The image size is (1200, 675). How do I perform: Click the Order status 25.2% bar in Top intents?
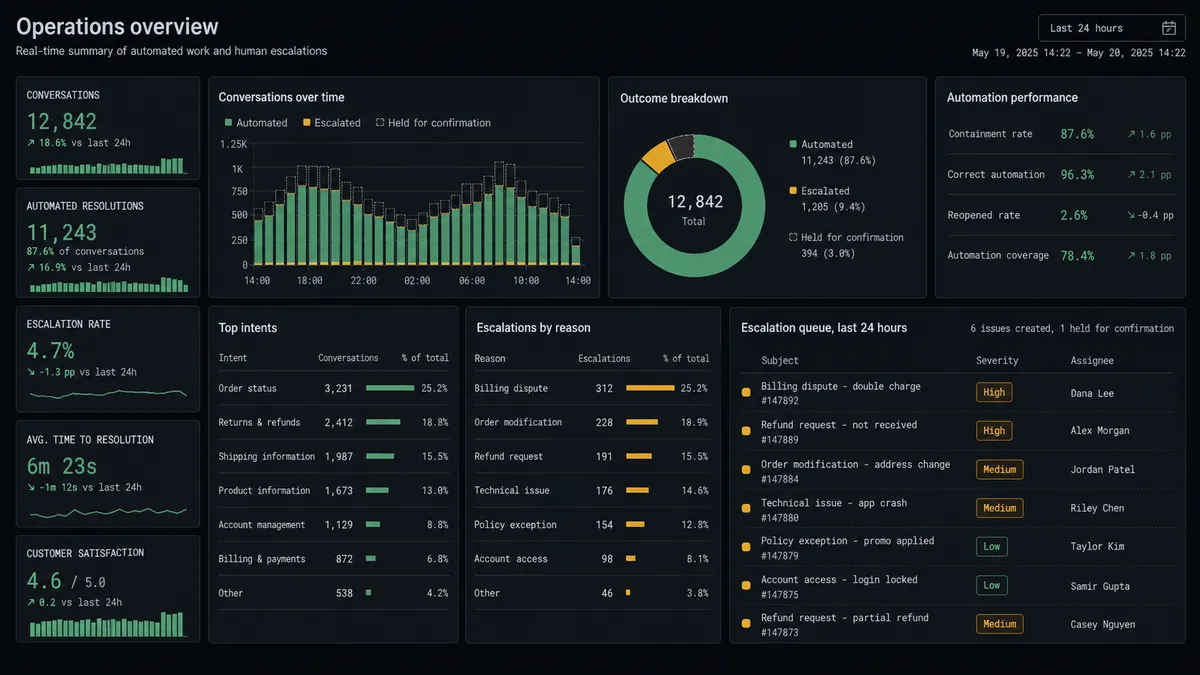[x=390, y=388]
